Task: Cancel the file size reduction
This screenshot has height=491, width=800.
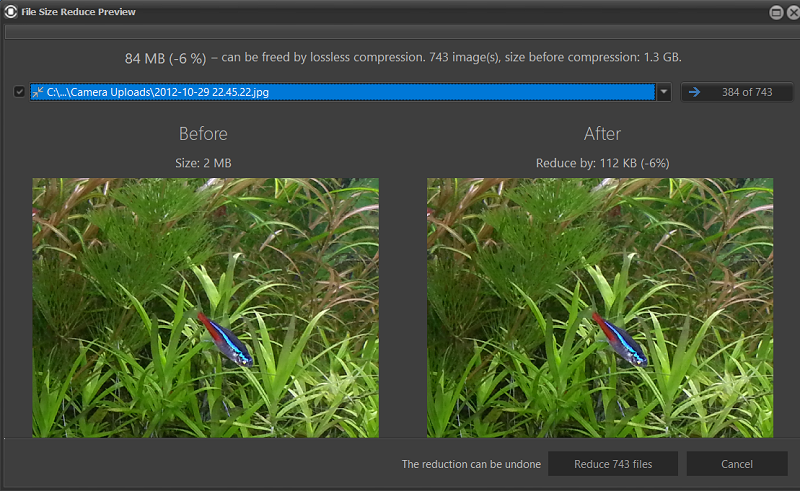Action: point(737,464)
